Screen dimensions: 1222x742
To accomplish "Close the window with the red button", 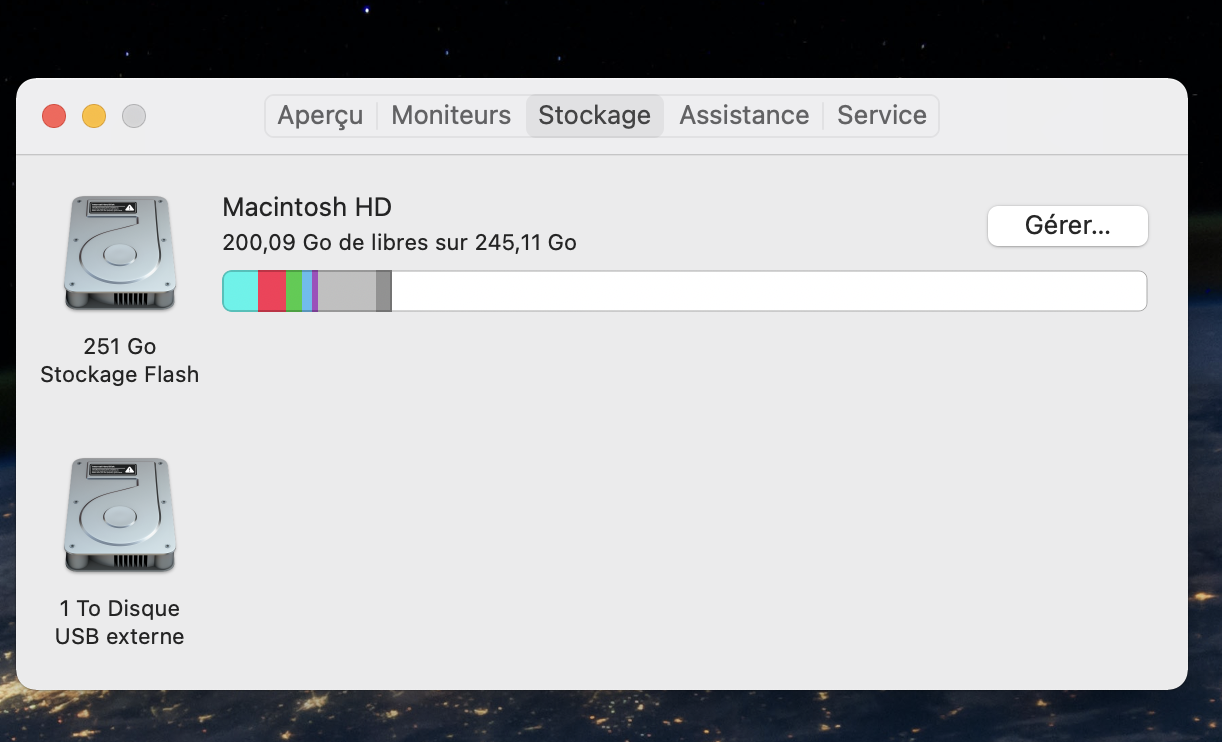I will point(54,116).
